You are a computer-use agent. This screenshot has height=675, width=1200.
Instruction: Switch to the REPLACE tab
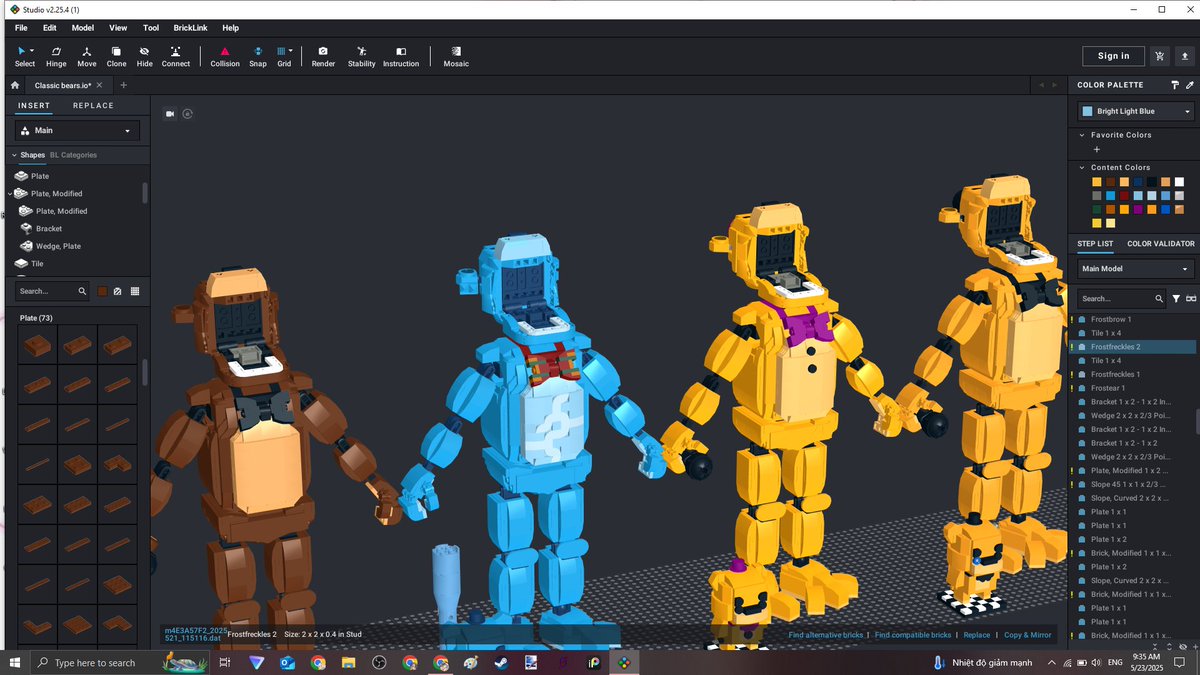tap(93, 106)
